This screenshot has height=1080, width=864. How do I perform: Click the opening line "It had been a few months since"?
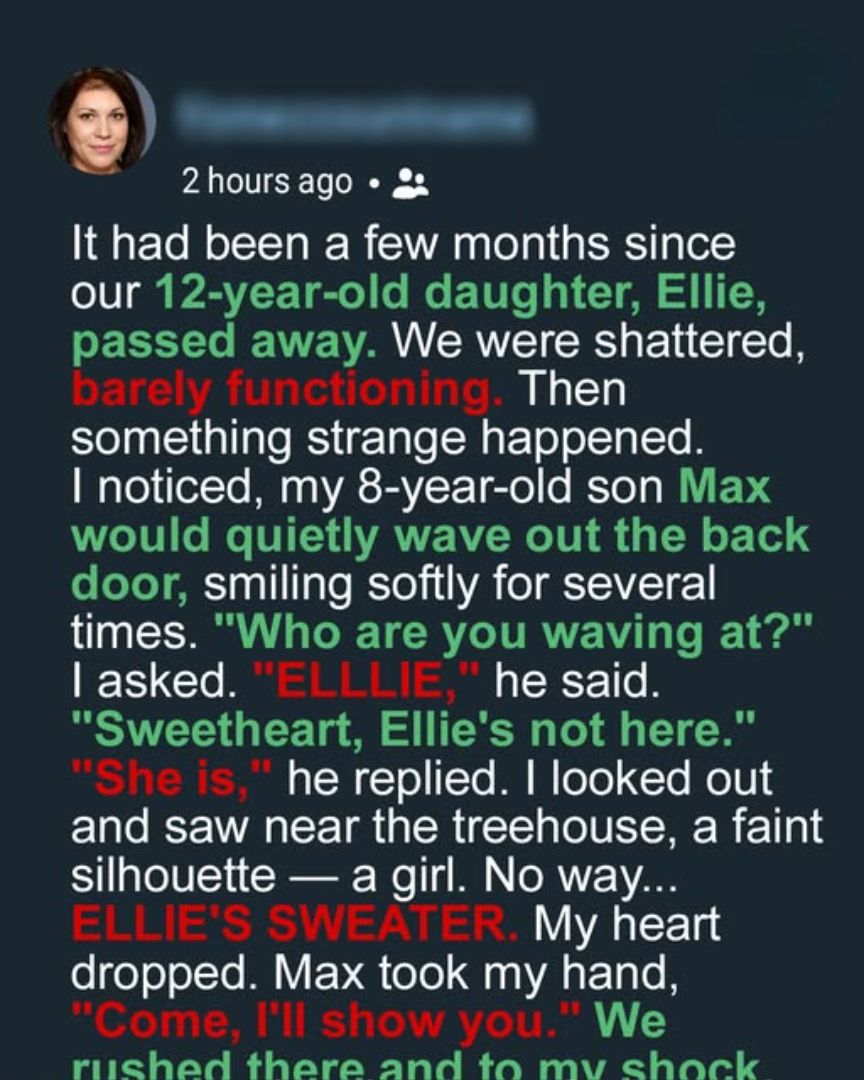click(403, 244)
